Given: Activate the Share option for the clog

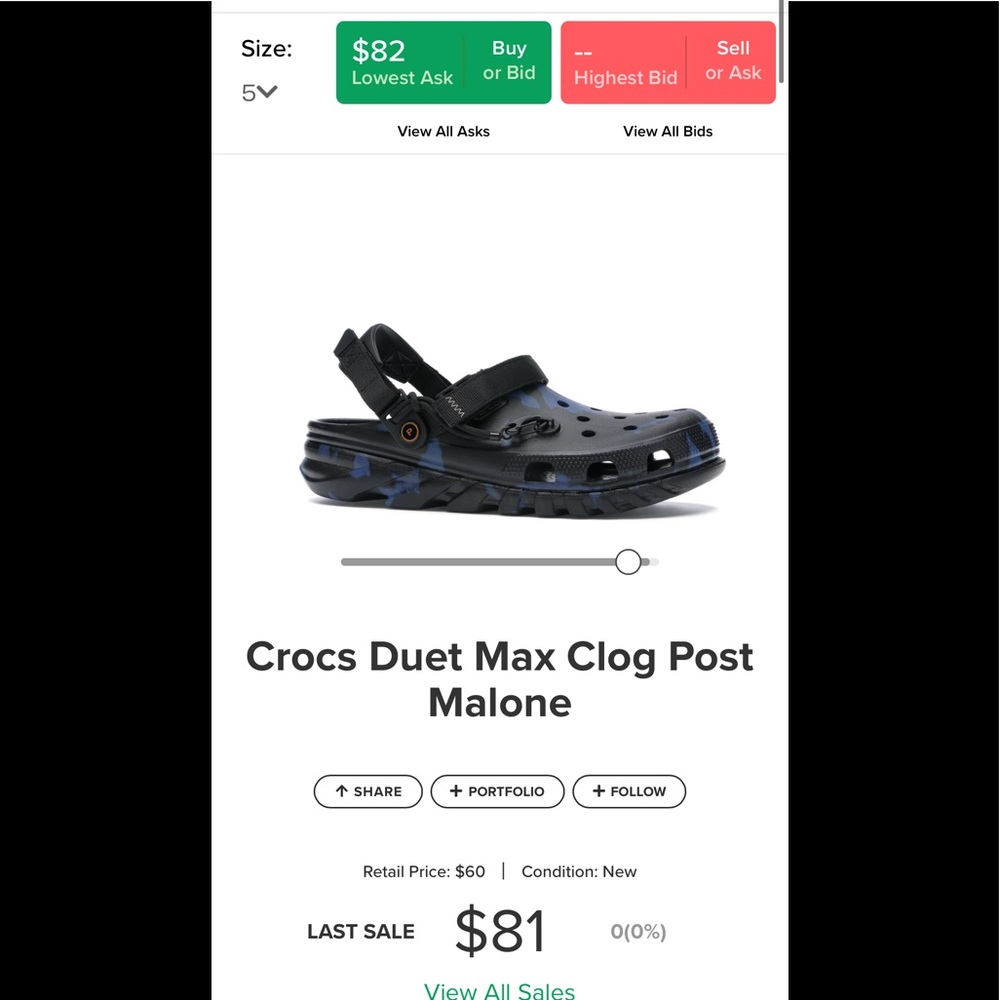Looking at the screenshot, I should click(367, 791).
